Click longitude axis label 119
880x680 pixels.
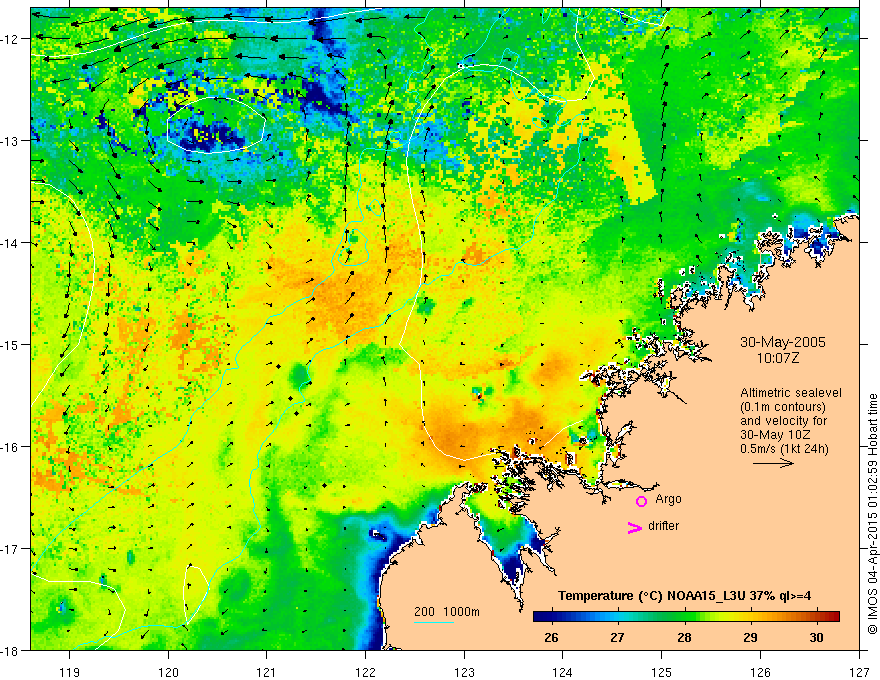70,673
